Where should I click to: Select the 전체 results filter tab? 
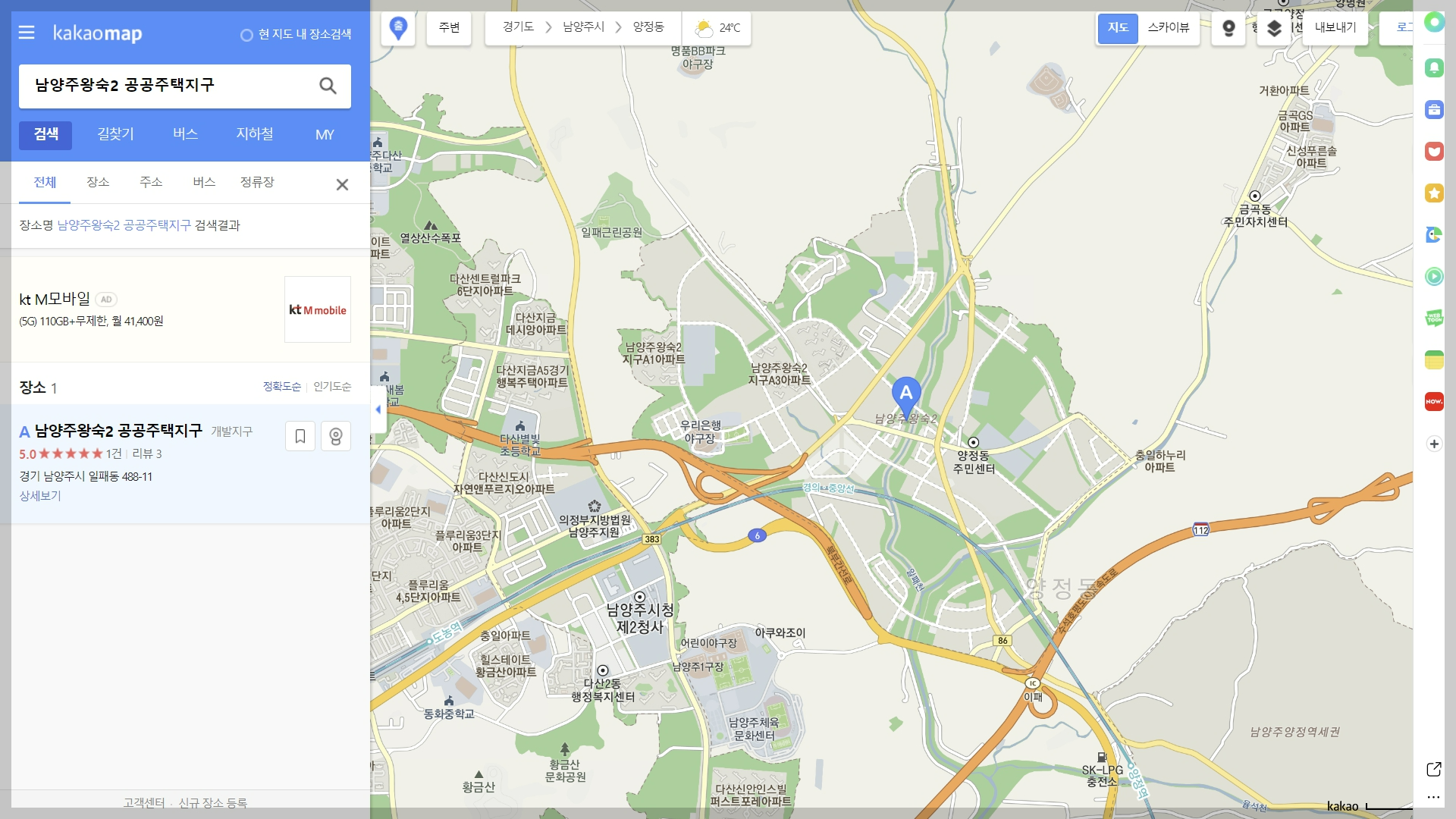tap(45, 183)
